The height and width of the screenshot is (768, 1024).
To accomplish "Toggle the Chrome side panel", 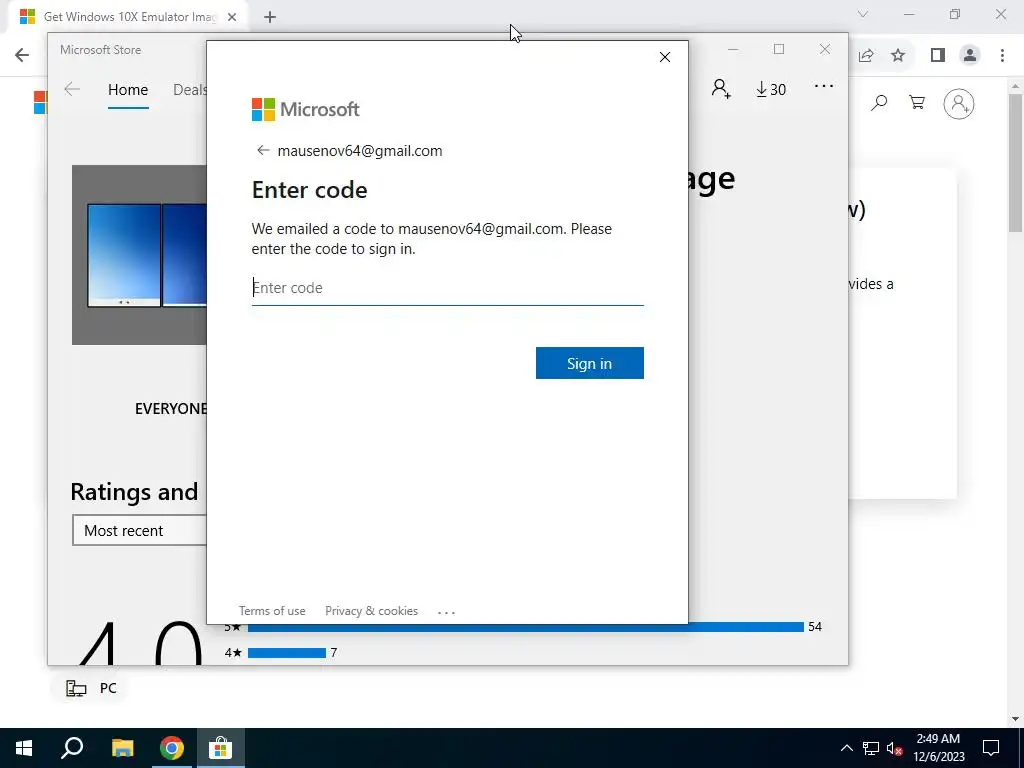I will (938, 56).
